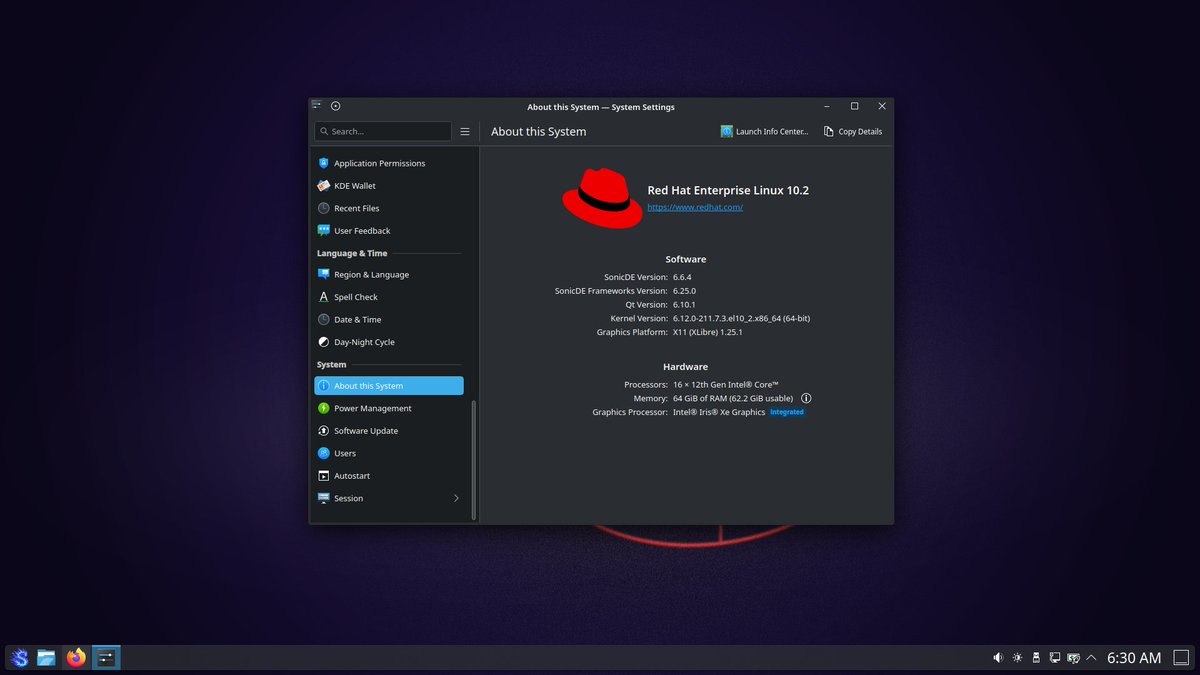Image resolution: width=1200 pixels, height=675 pixels.
Task: Click Red Hat Enterprise Linux 10.2 heading
Action: click(728, 190)
